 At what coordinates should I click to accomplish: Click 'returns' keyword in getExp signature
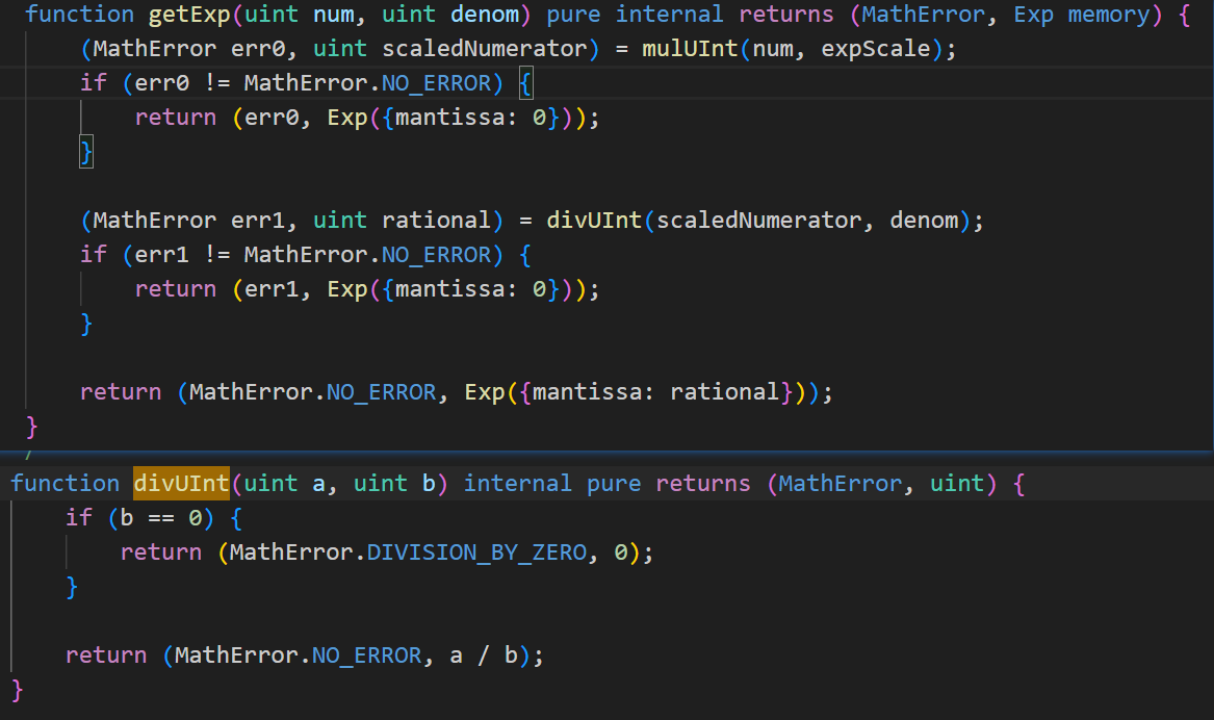click(786, 15)
